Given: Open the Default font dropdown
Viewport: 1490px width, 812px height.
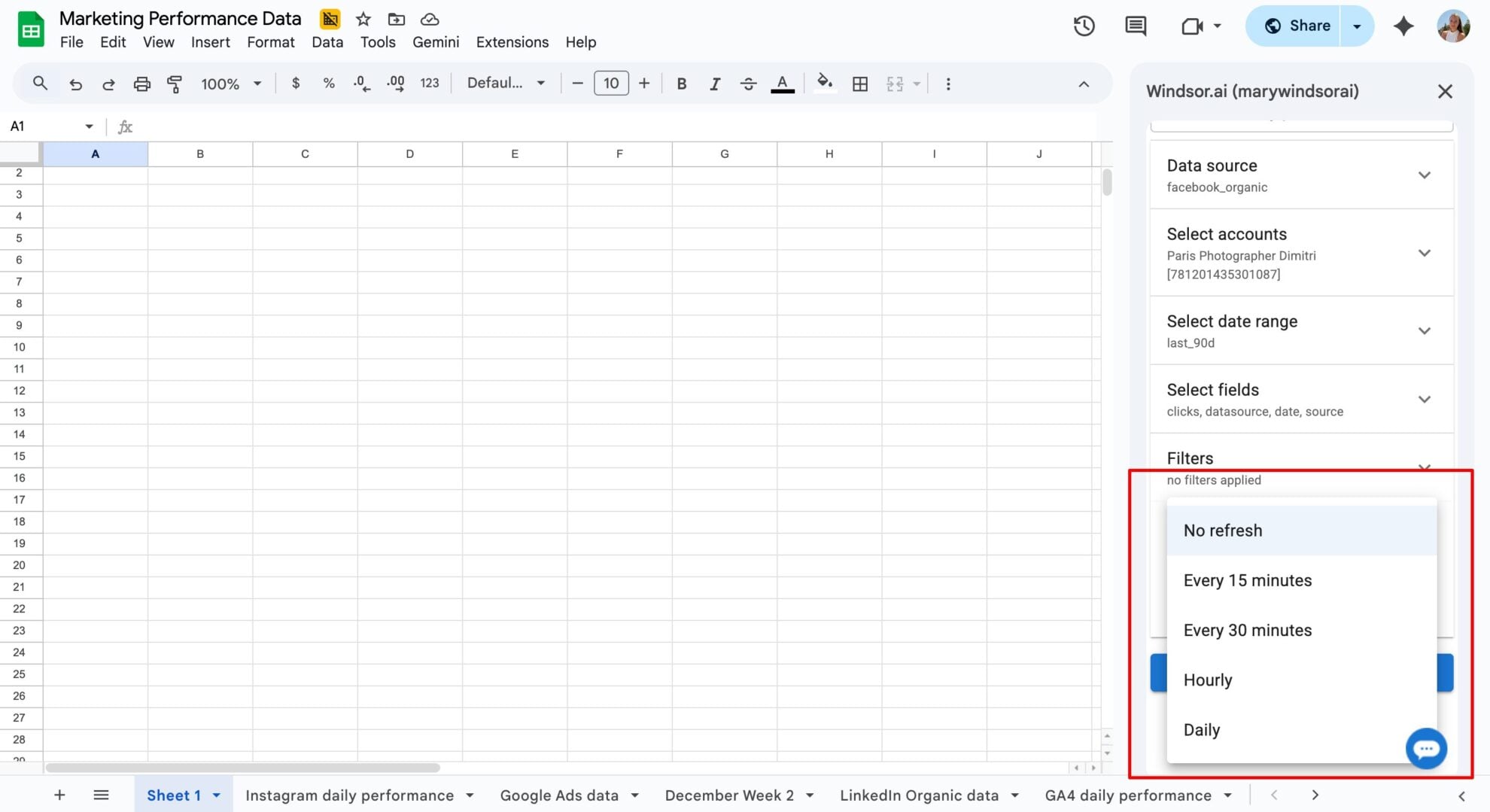Looking at the screenshot, I should point(506,84).
